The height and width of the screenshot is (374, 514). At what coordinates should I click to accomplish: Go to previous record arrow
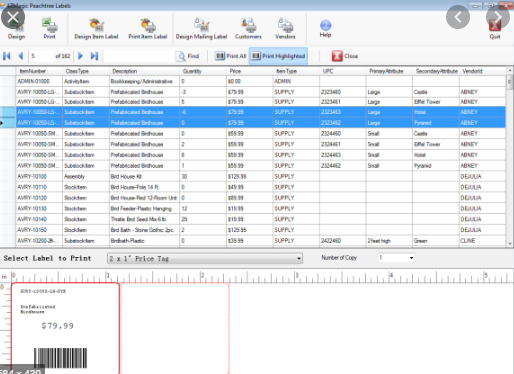pyautogui.click(x=21, y=56)
